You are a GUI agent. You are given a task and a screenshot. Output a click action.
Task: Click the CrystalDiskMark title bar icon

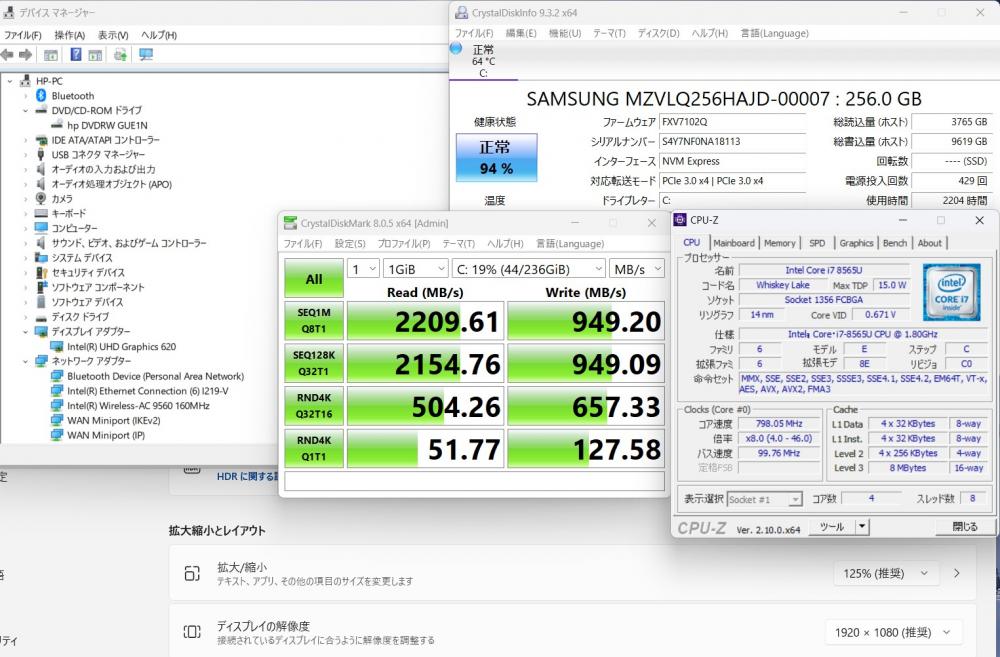[x=290, y=223]
